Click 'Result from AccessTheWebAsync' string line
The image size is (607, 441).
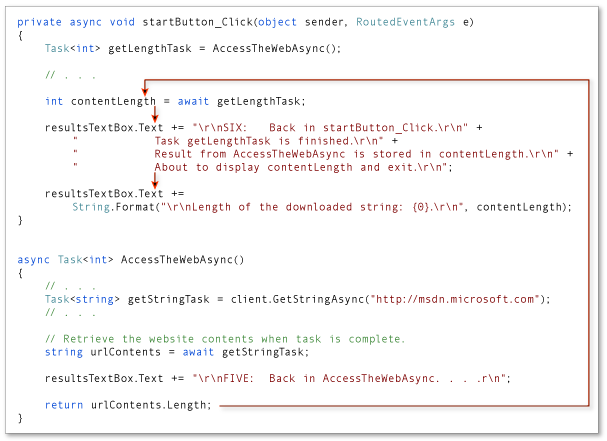click(x=357, y=154)
